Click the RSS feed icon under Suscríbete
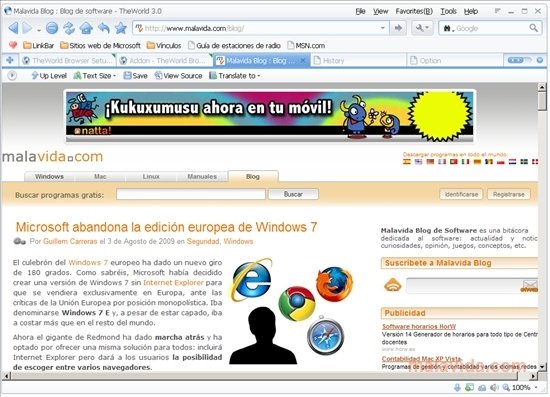 pyautogui.click(x=393, y=285)
